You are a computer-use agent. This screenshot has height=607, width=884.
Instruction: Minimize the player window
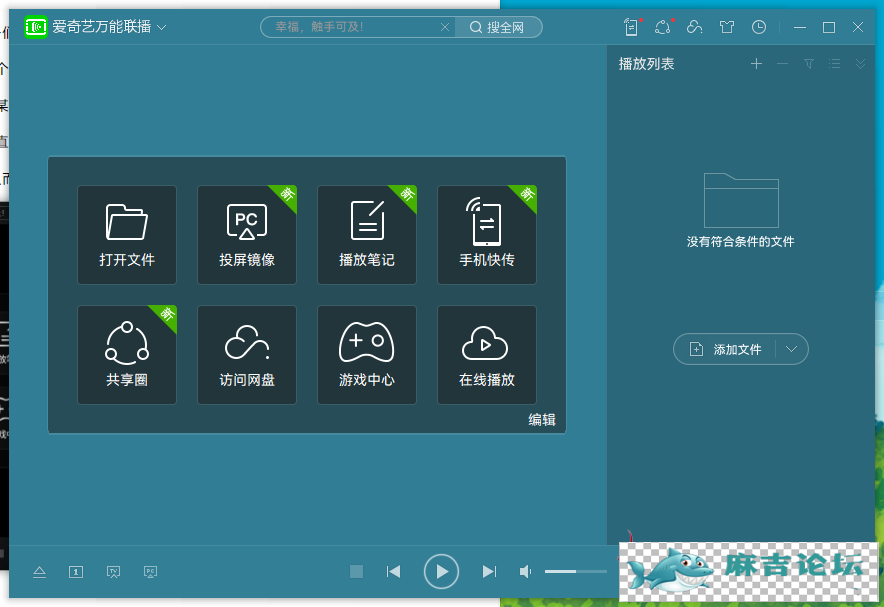[x=799, y=27]
